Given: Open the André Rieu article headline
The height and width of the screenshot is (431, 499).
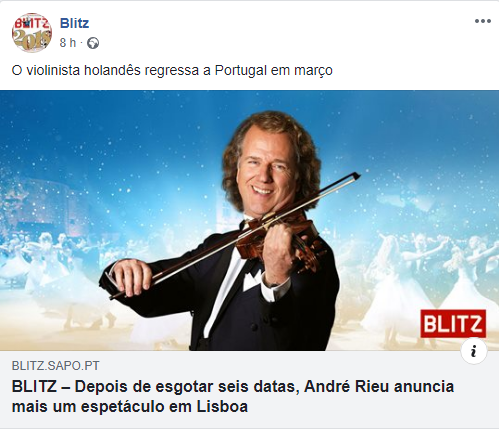Looking at the screenshot, I should pos(233,397).
